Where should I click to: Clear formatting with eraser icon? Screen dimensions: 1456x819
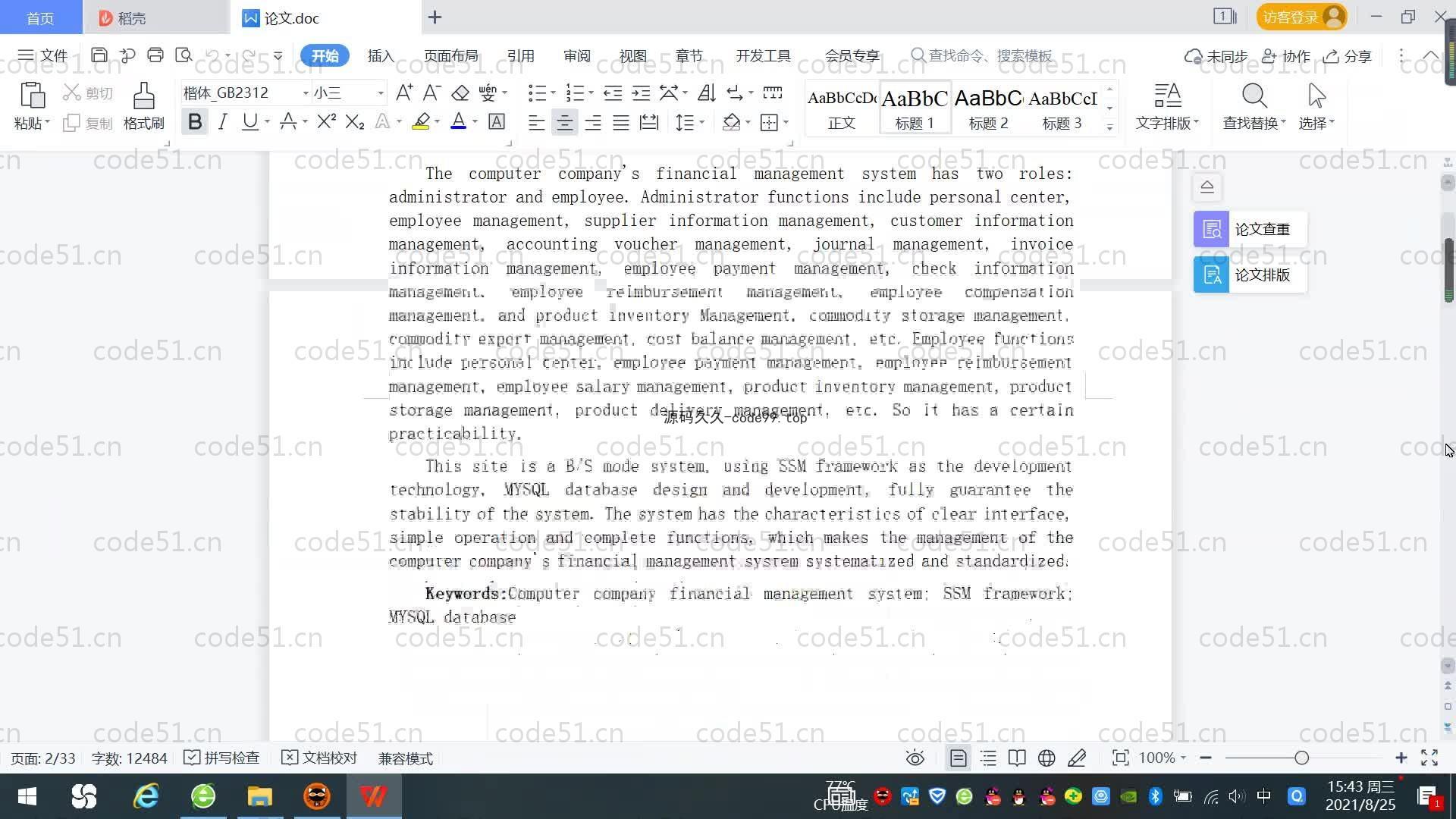[x=460, y=93]
